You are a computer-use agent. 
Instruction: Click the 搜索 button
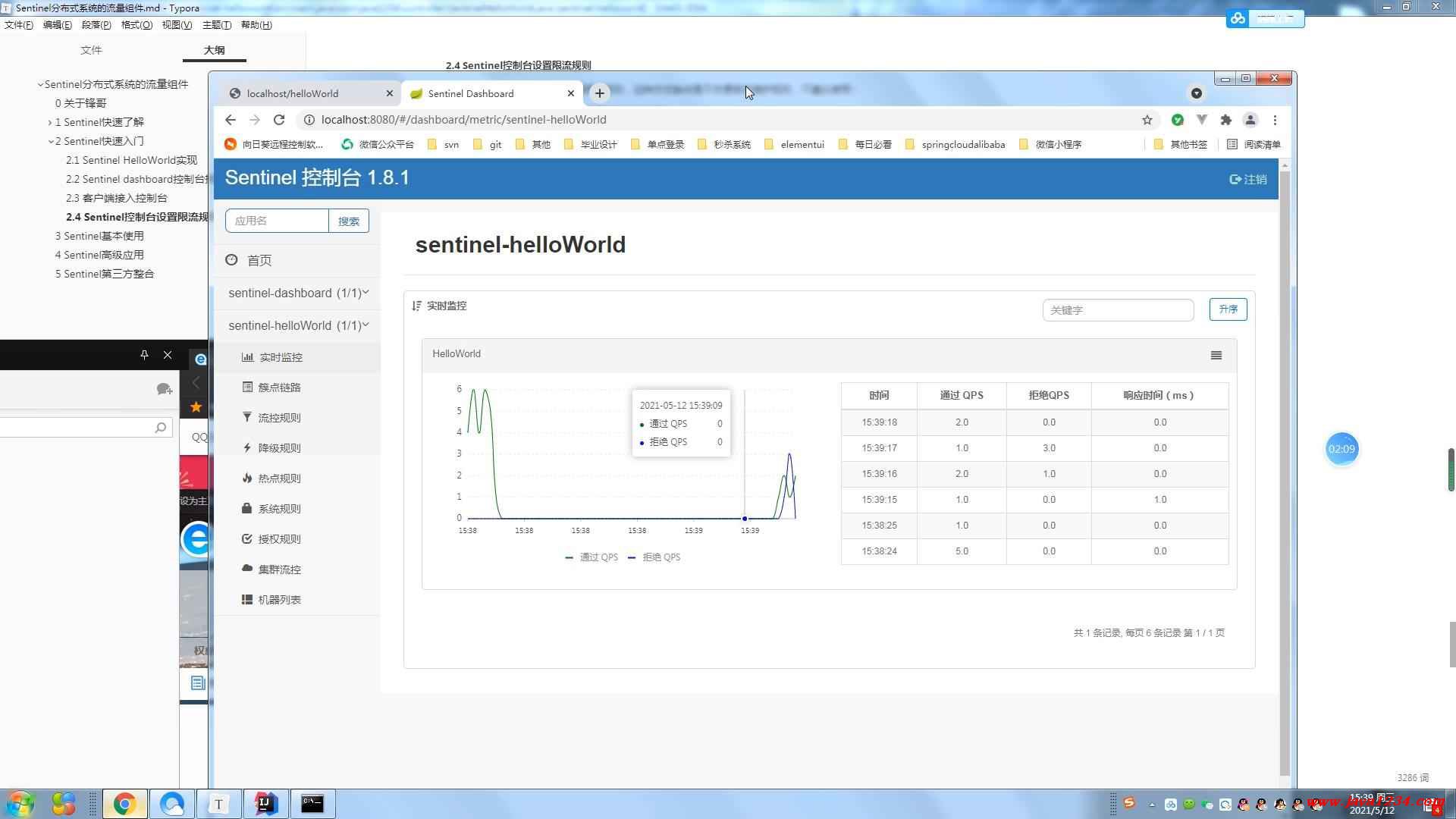coord(349,221)
